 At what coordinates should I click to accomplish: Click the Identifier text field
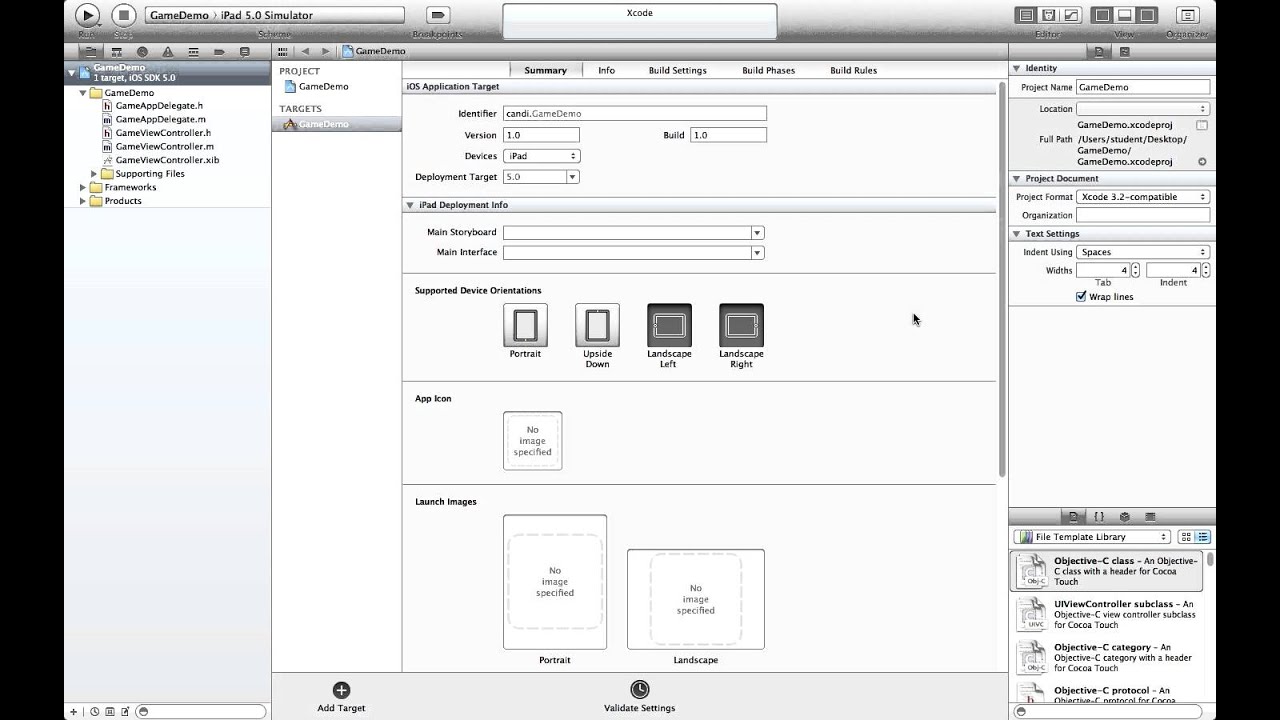coord(635,114)
